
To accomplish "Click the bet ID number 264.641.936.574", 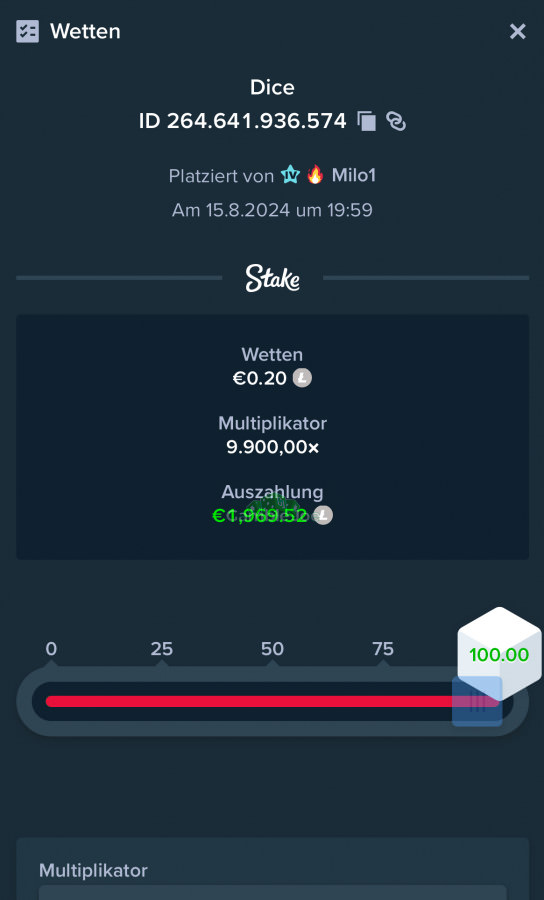I will pos(257,121).
